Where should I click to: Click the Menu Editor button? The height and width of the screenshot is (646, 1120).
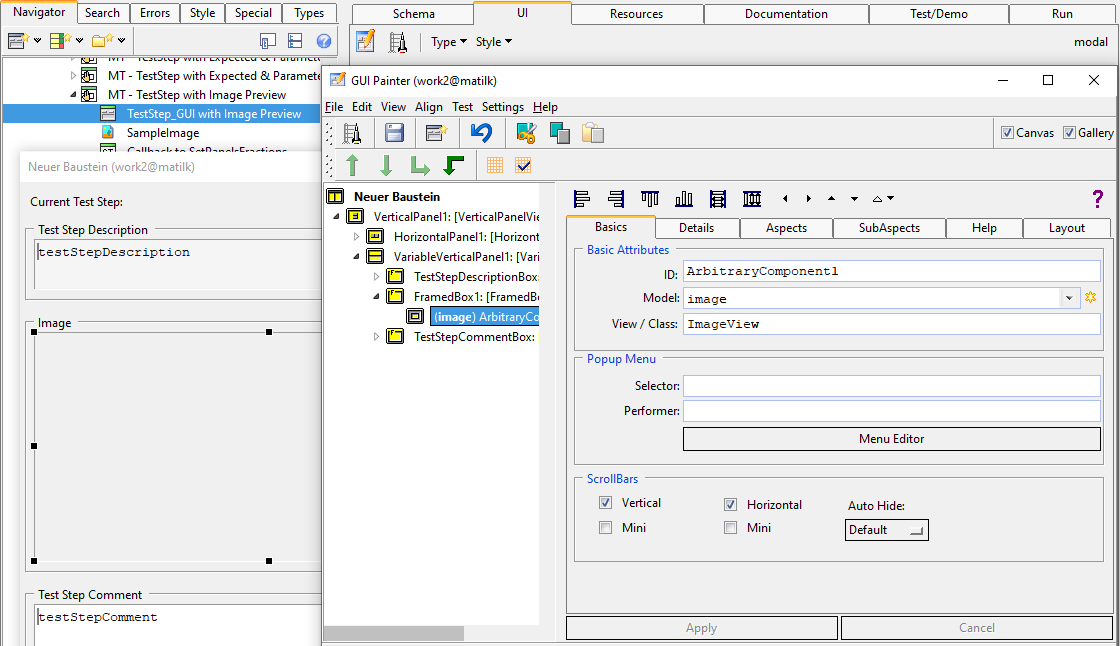(891, 439)
